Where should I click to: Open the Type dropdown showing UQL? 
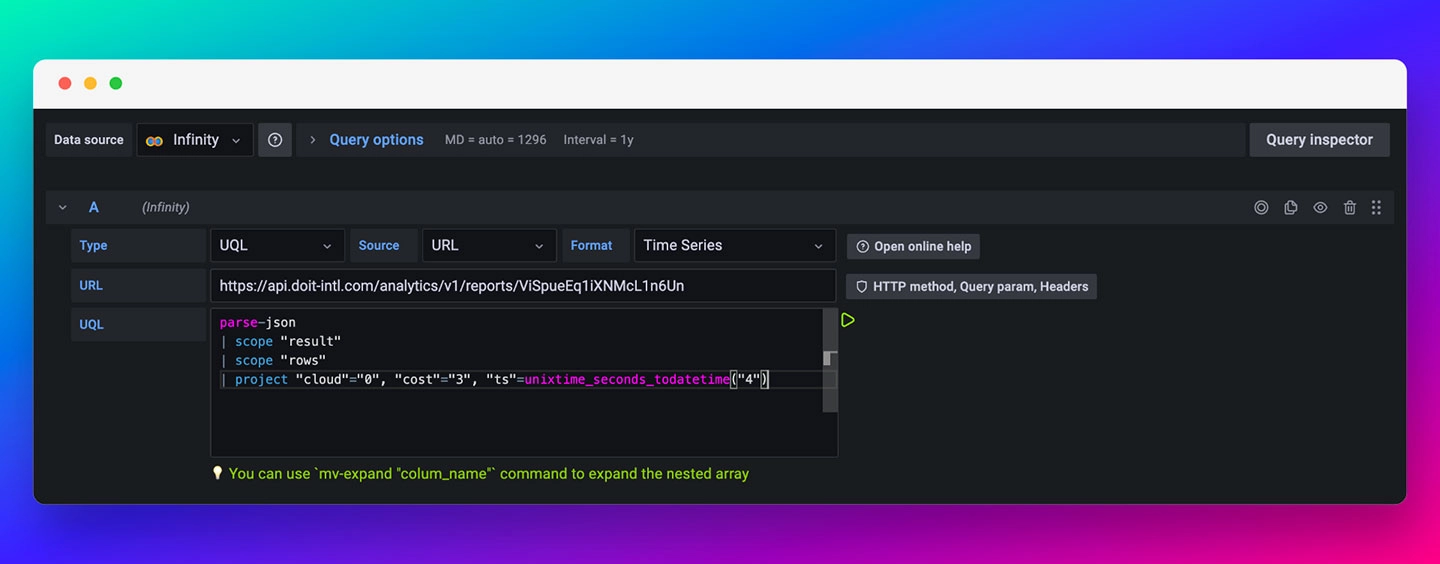[x=276, y=245]
